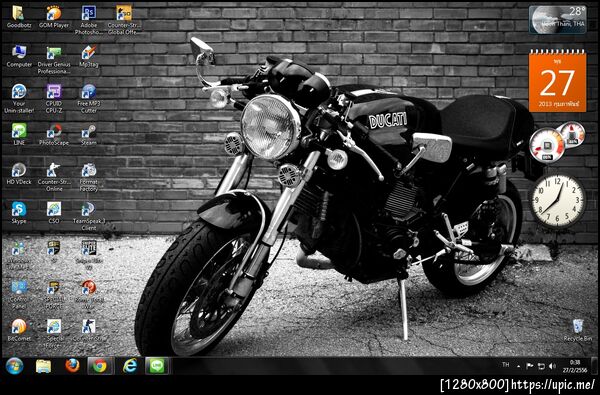Open the LINE shortcut on the desktop
Viewport: 600px width, 395px height.
tap(19, 134)
